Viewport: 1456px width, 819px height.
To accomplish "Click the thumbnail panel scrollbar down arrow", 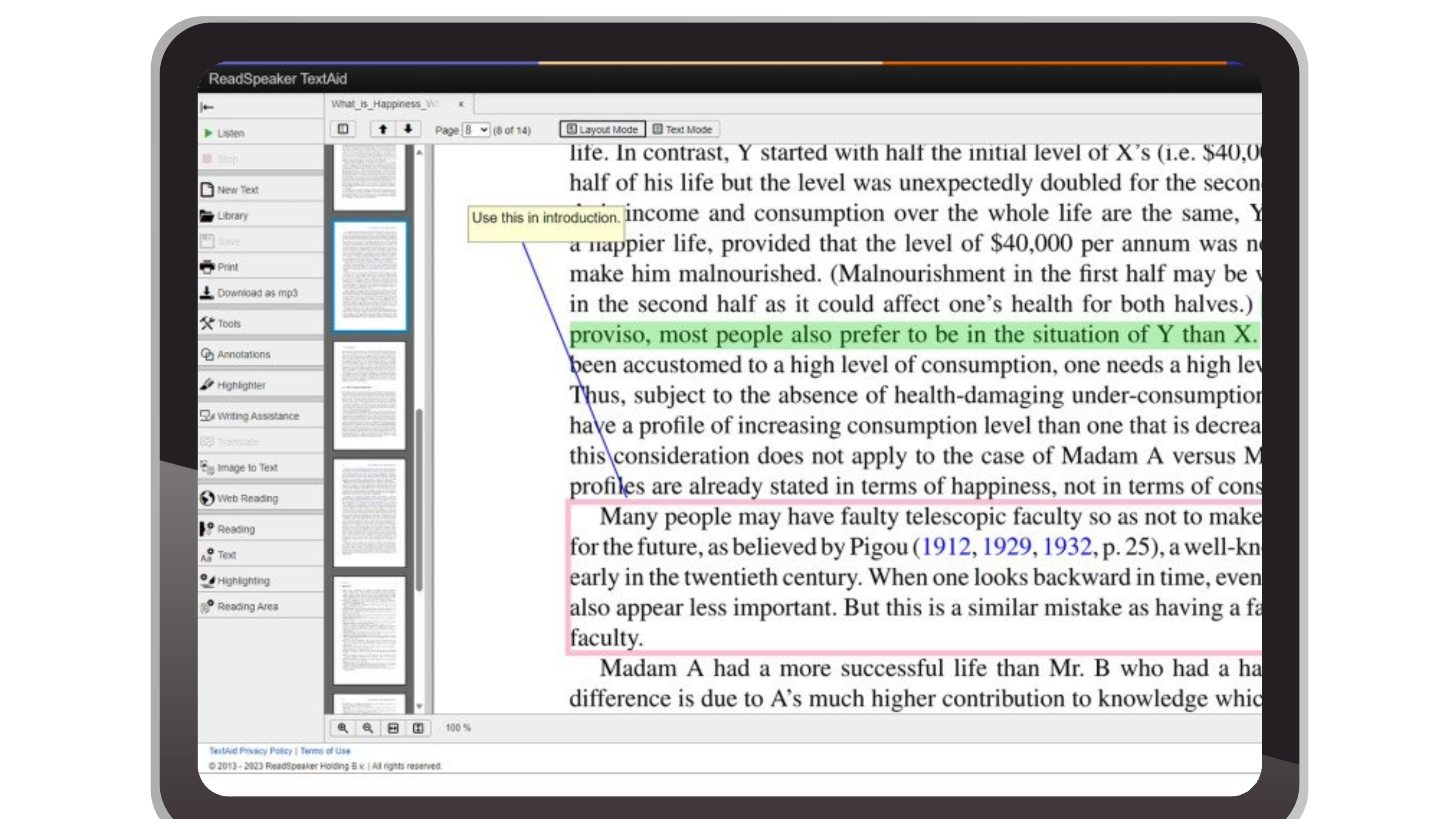I will 419,706.
